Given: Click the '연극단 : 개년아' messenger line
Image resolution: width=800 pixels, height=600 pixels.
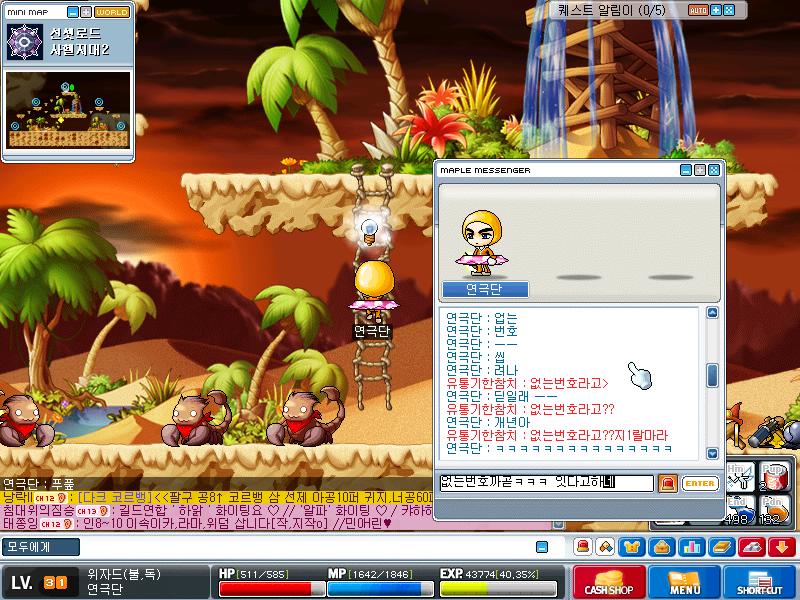Looking at the screenshot, I should click(x=488, y=422).
